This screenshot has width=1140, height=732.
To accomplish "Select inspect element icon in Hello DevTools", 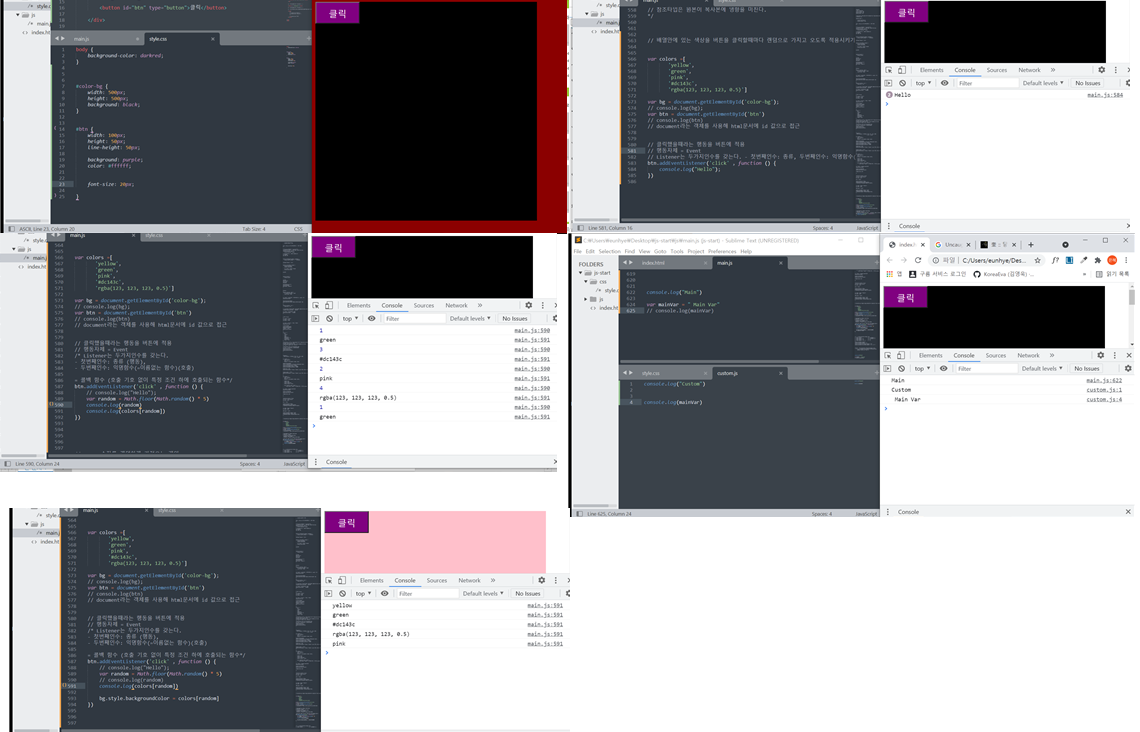I will [889, 71].
